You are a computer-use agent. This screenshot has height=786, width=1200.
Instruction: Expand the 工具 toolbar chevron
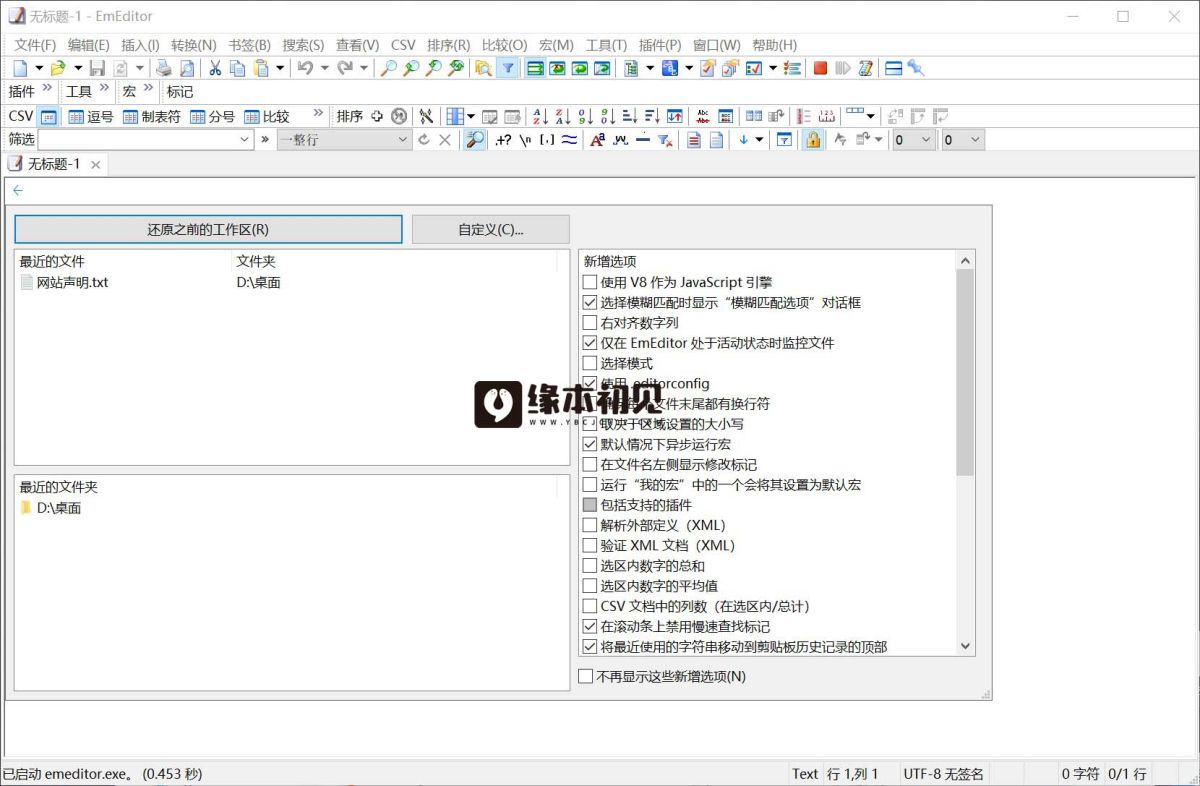[x=105, y=89]
